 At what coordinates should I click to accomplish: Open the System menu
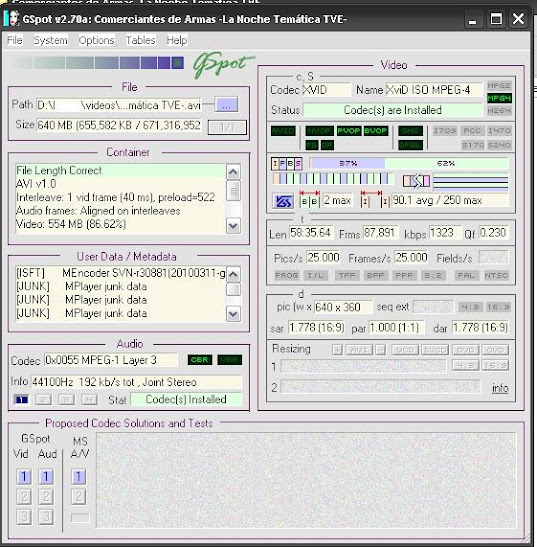51,40
